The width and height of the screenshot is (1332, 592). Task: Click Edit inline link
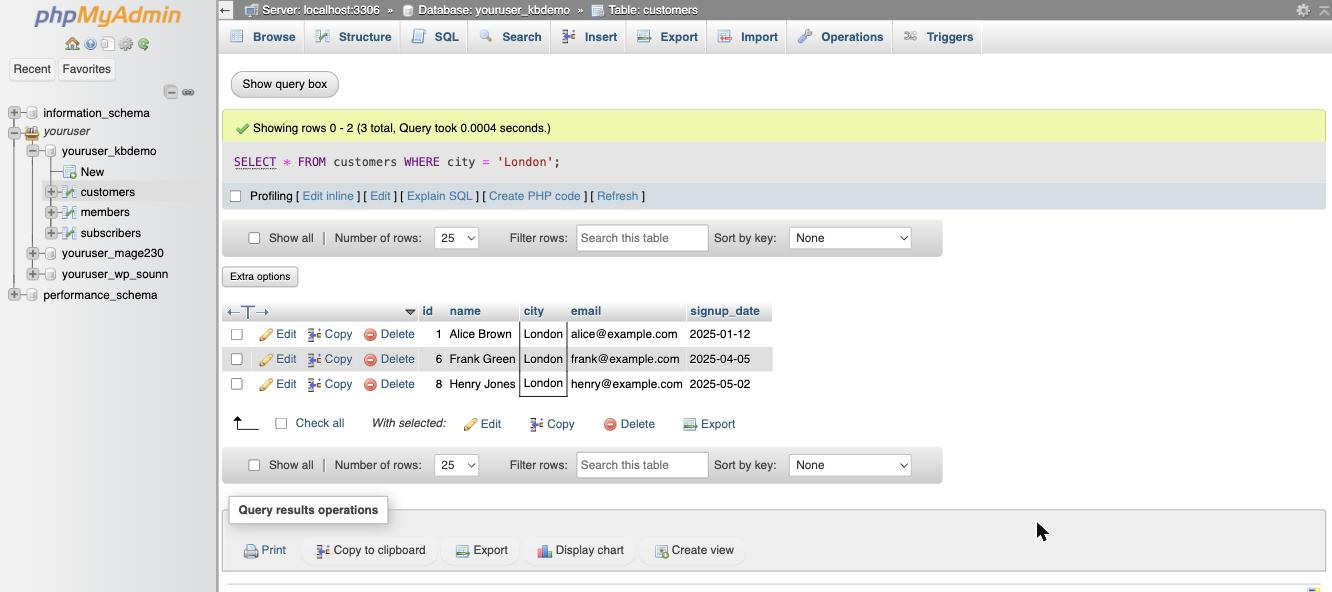click(328, 196)
